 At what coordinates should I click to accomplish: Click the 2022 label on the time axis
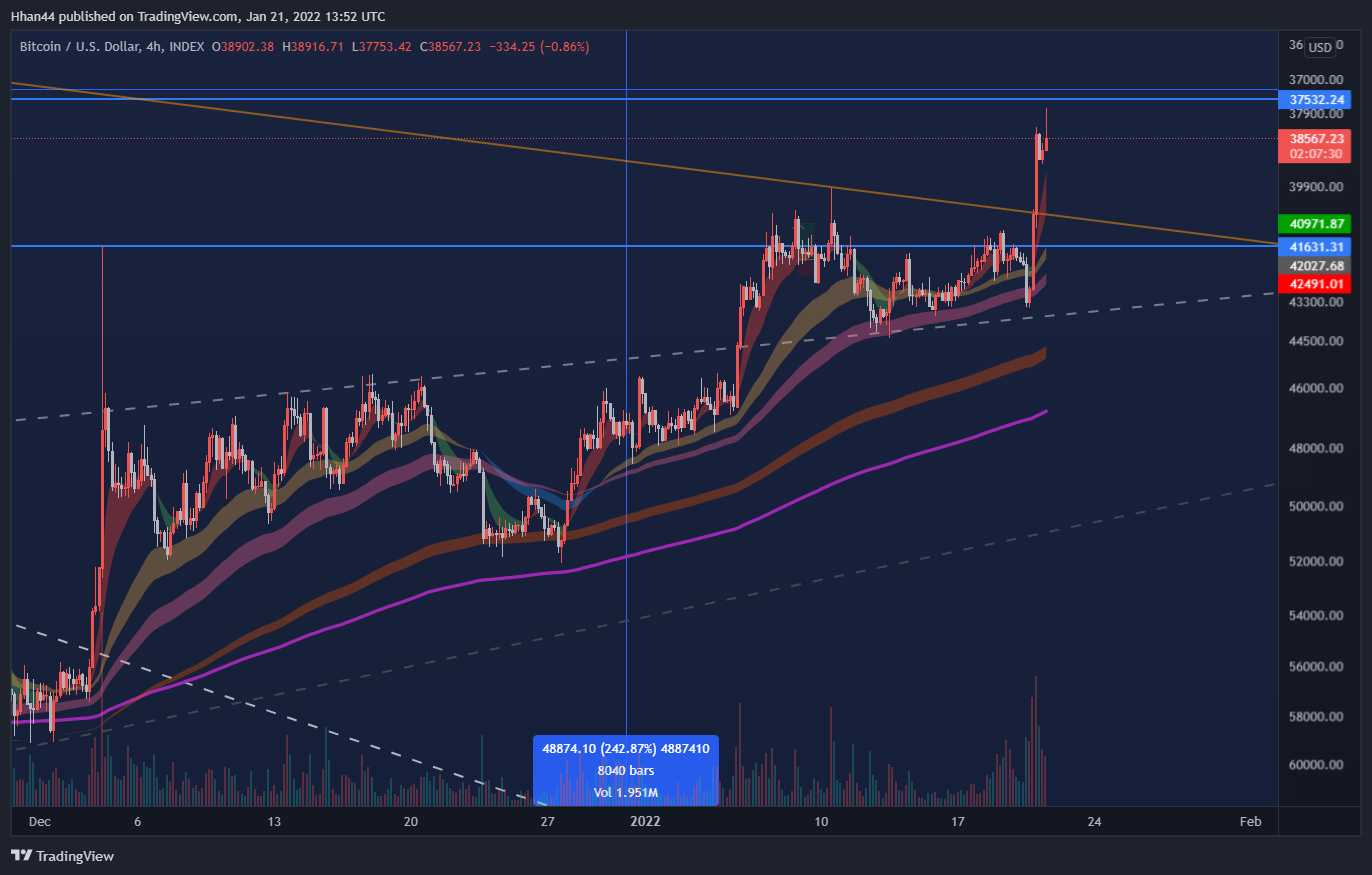tap(645, 822)
